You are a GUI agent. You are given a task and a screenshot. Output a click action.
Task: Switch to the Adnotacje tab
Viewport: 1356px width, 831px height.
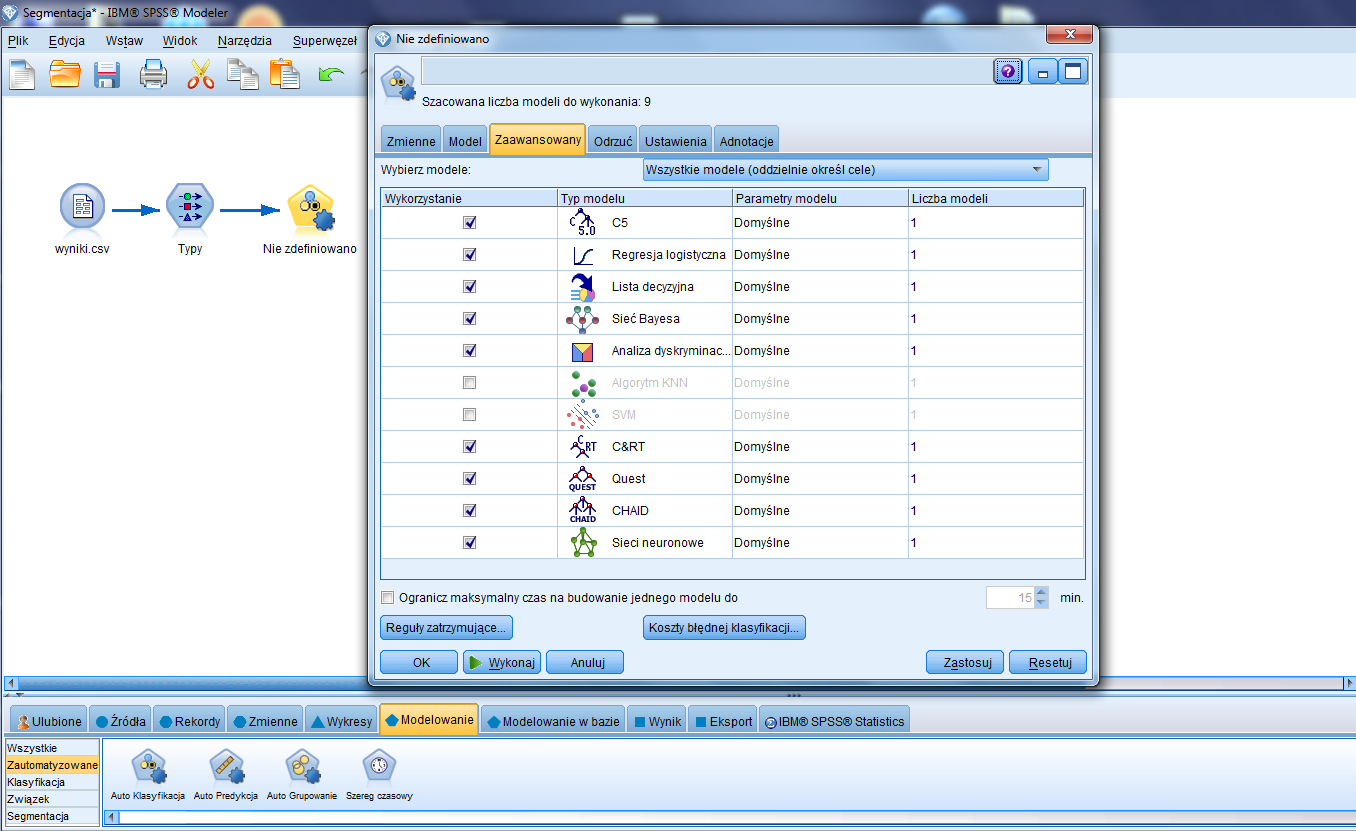[x=746, y=141]
